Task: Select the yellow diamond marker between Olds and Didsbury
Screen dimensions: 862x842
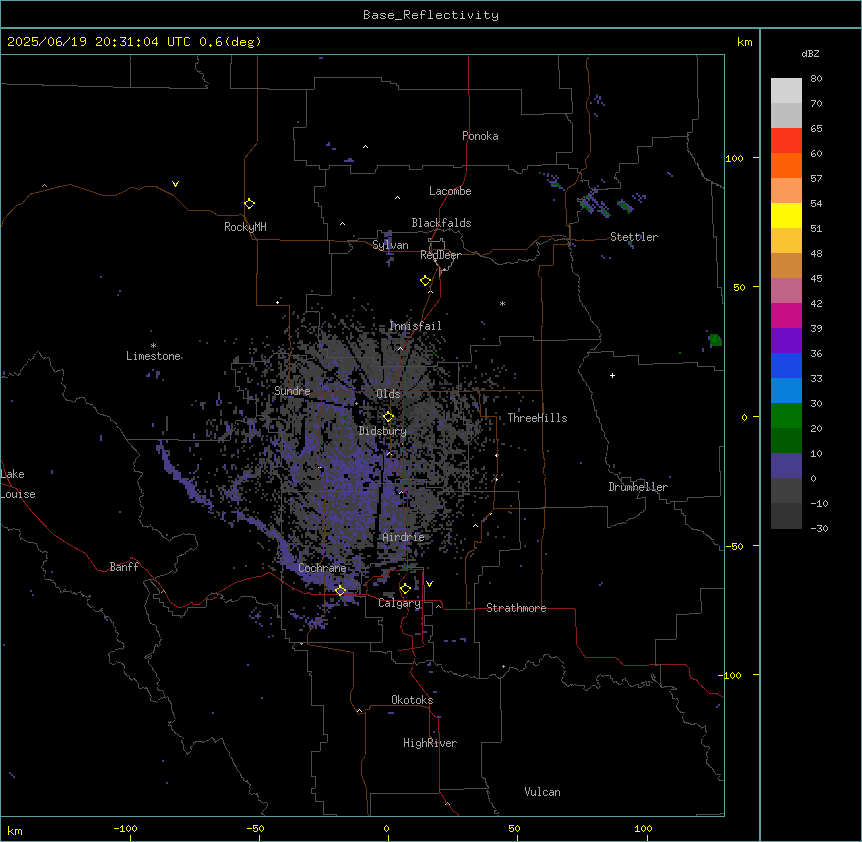Action: [x=389, y=416]
